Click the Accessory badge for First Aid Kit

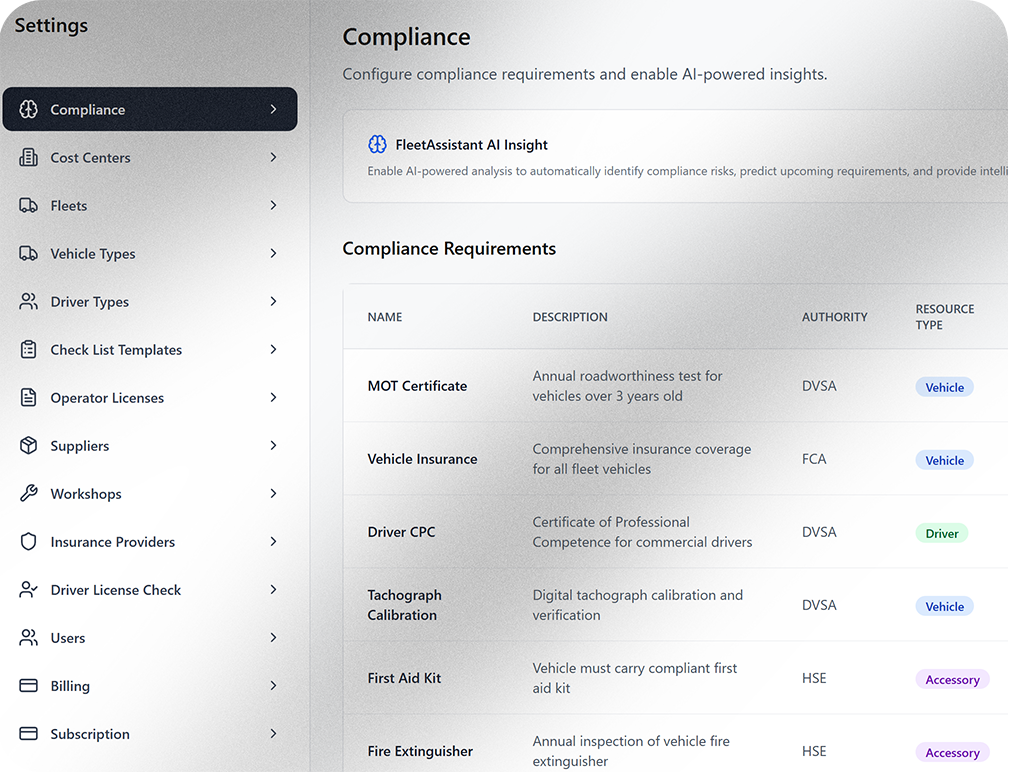951,680
